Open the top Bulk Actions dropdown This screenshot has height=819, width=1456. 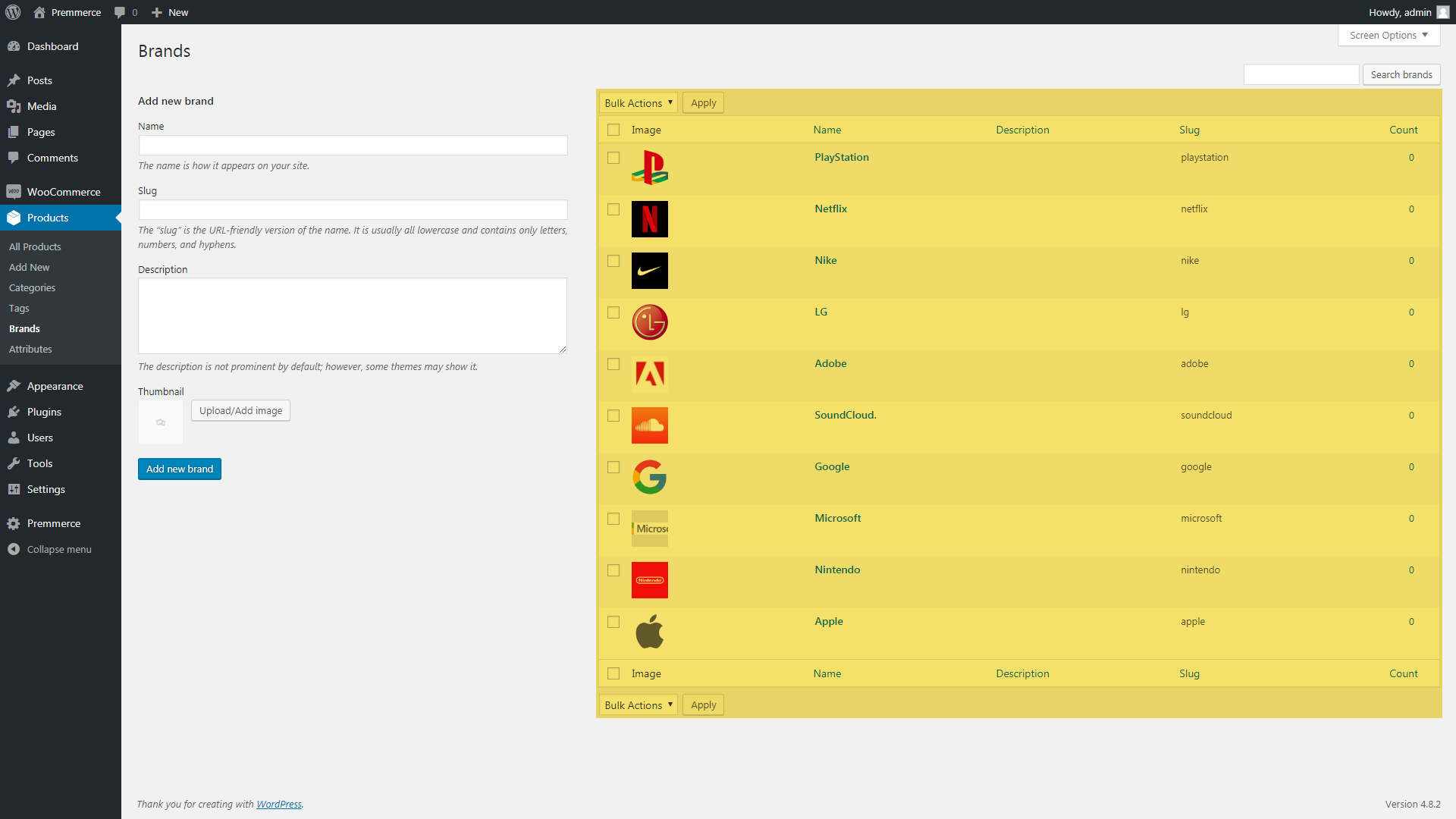tap(638, 103)
